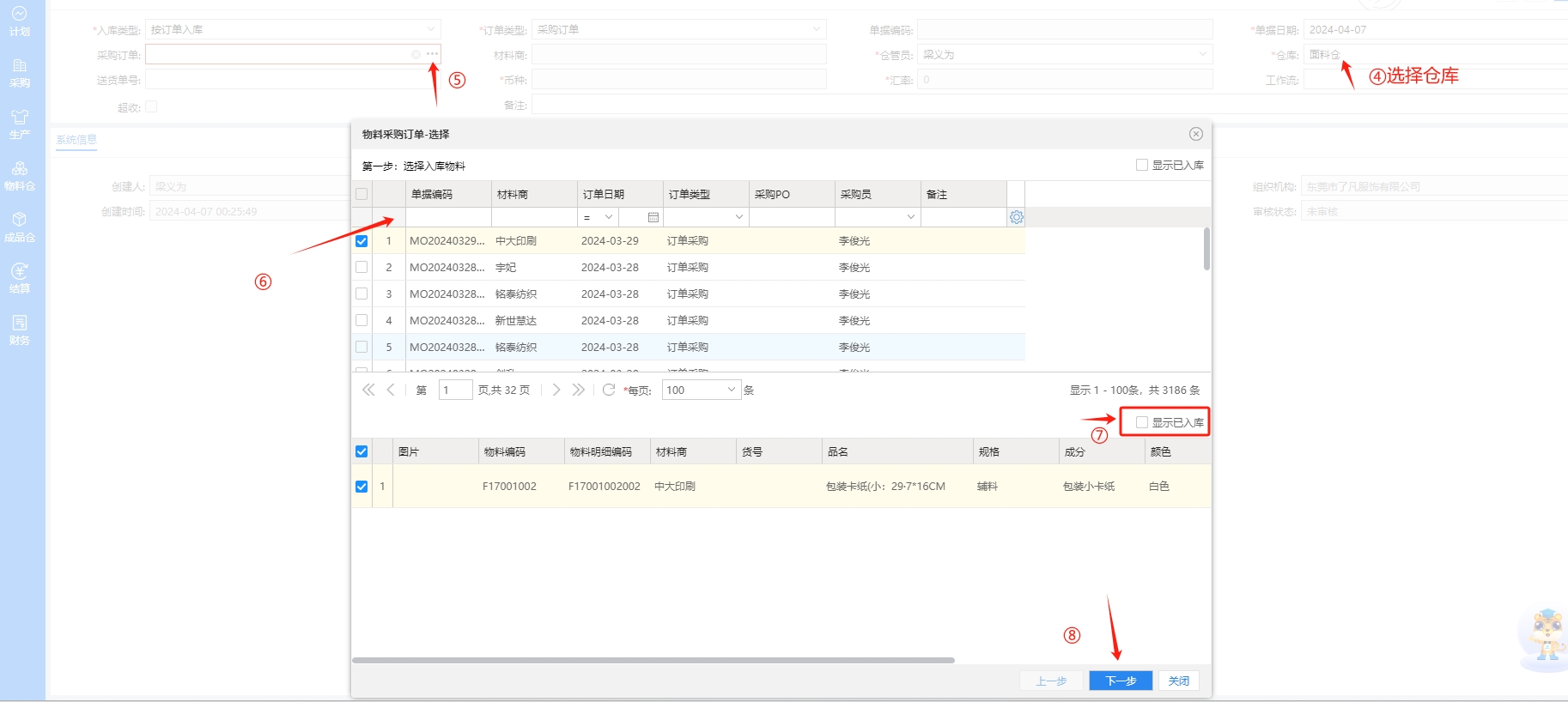Open the 计划 module in the sidebar
The image size is (1568, 702).
click(19, 21)
